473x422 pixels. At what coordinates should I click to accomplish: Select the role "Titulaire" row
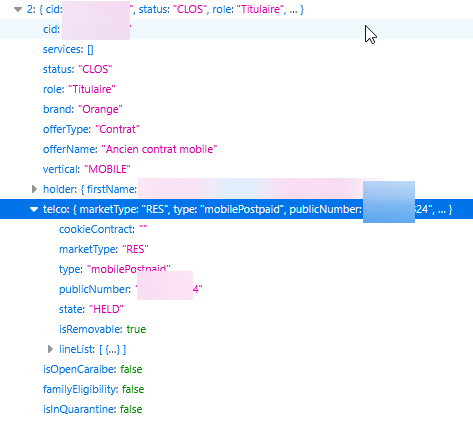point(236,89)
